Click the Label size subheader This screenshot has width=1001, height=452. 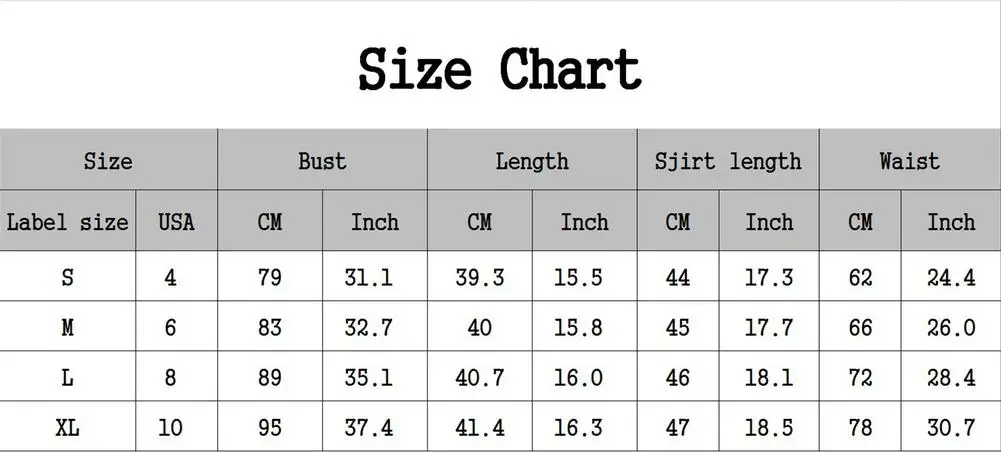68,221
